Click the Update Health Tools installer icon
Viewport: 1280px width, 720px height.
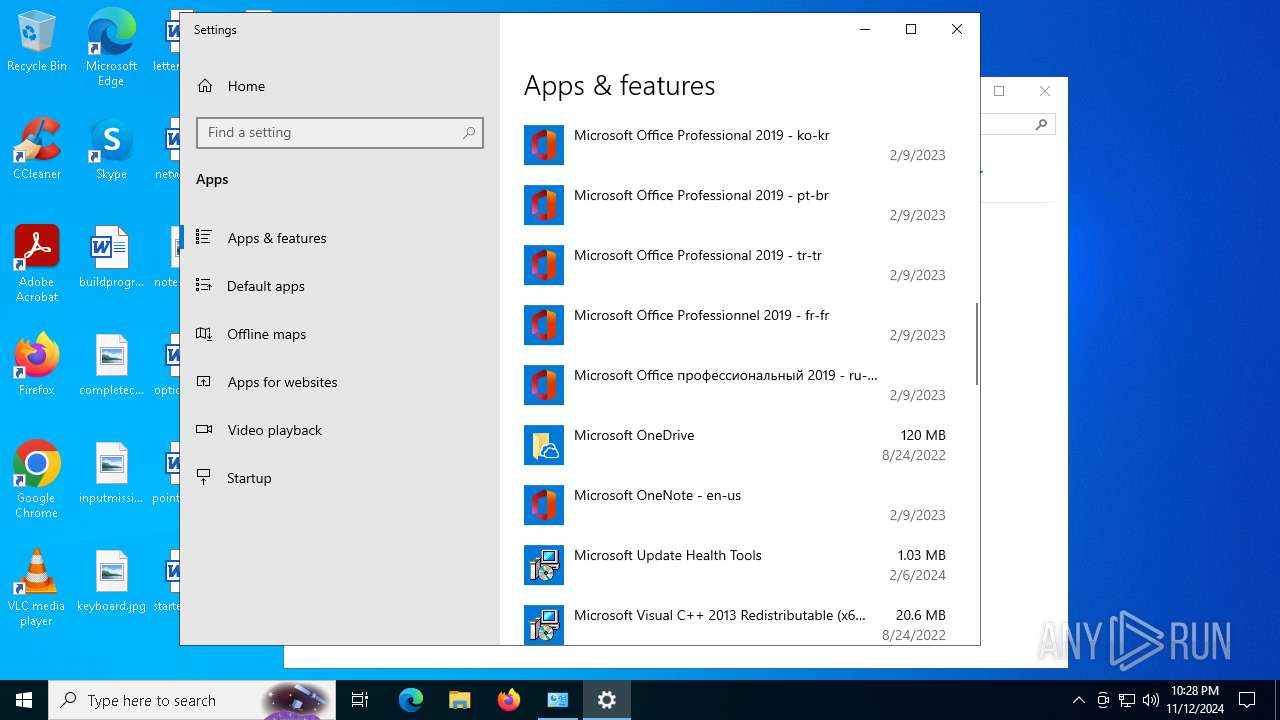tap(544, 565)
